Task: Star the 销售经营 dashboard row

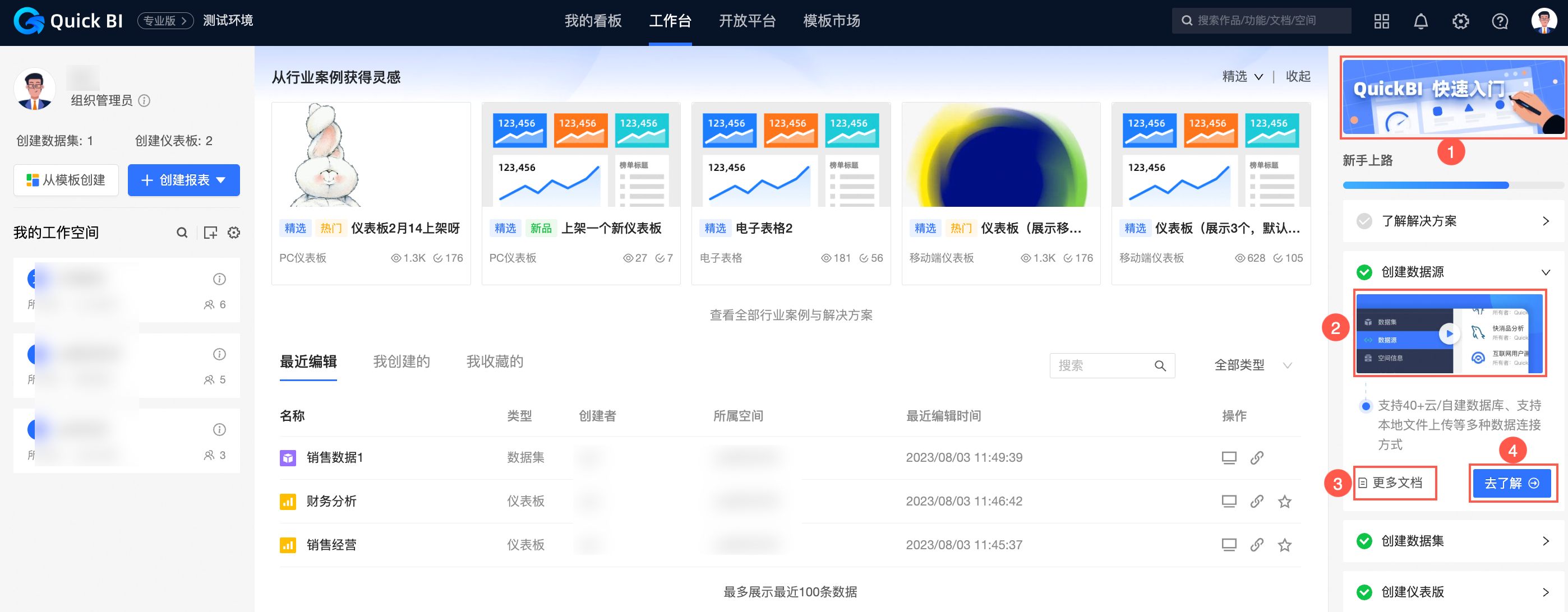Action: [x=1285, y=545]
